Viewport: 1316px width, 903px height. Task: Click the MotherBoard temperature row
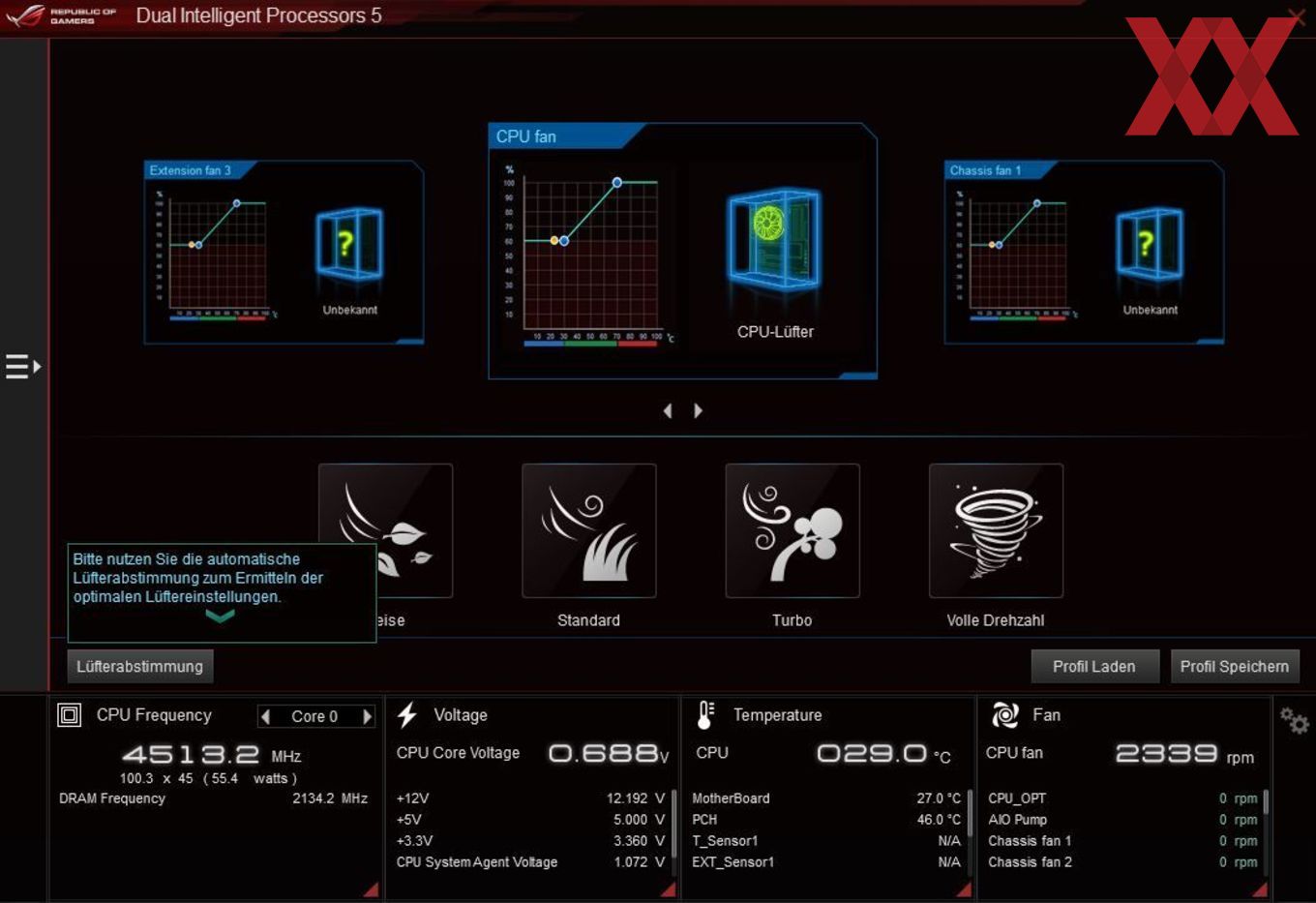pos(826,798)
